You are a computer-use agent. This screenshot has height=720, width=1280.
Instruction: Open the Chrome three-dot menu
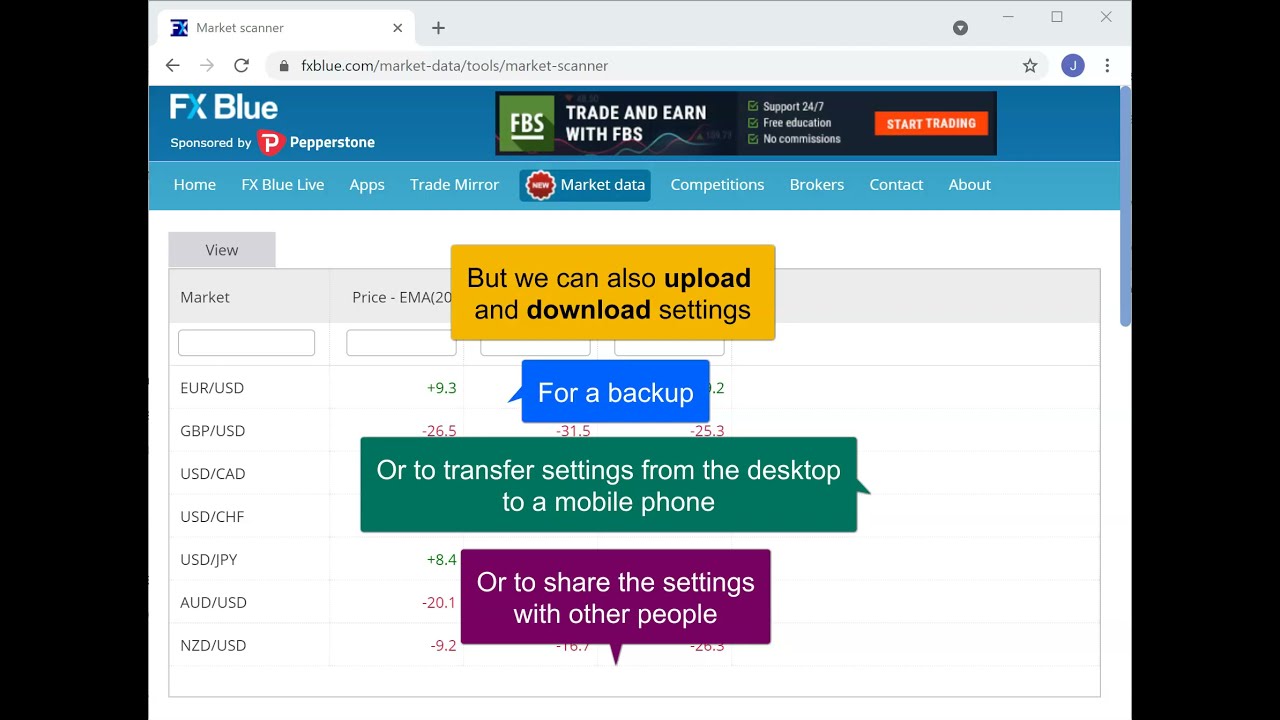pos(1107,66)
